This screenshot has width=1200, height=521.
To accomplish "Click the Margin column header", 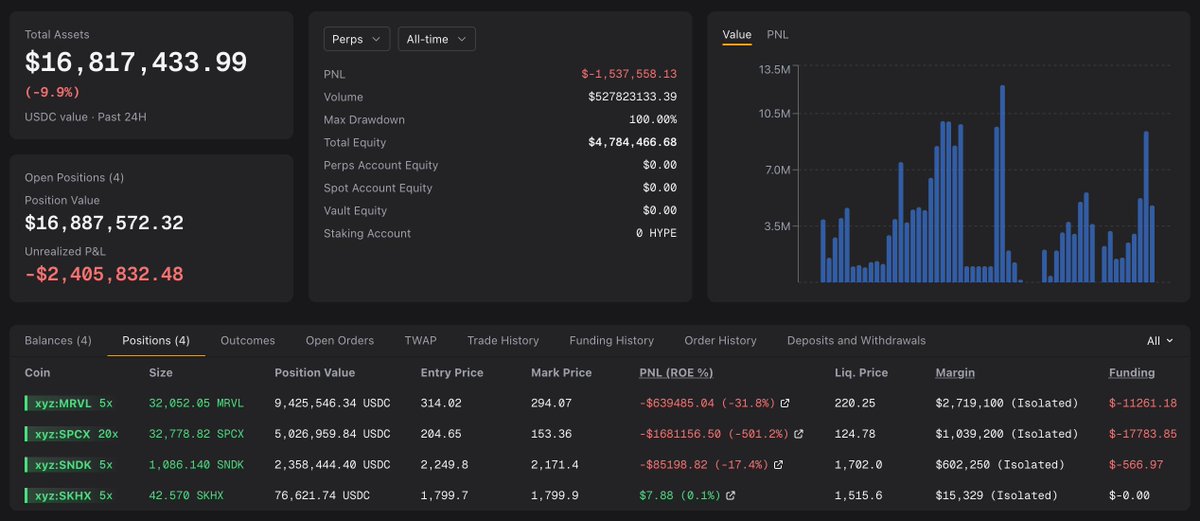I will (955, 373).
